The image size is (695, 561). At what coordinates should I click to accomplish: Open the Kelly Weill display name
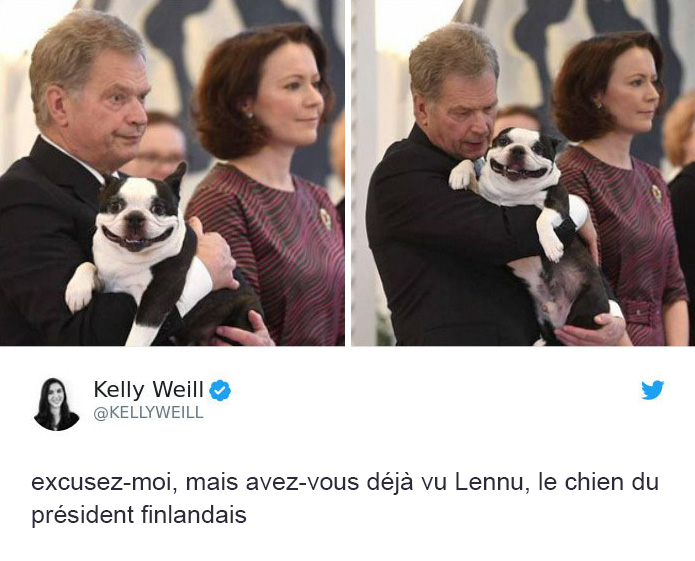click(x=148, y=390)
